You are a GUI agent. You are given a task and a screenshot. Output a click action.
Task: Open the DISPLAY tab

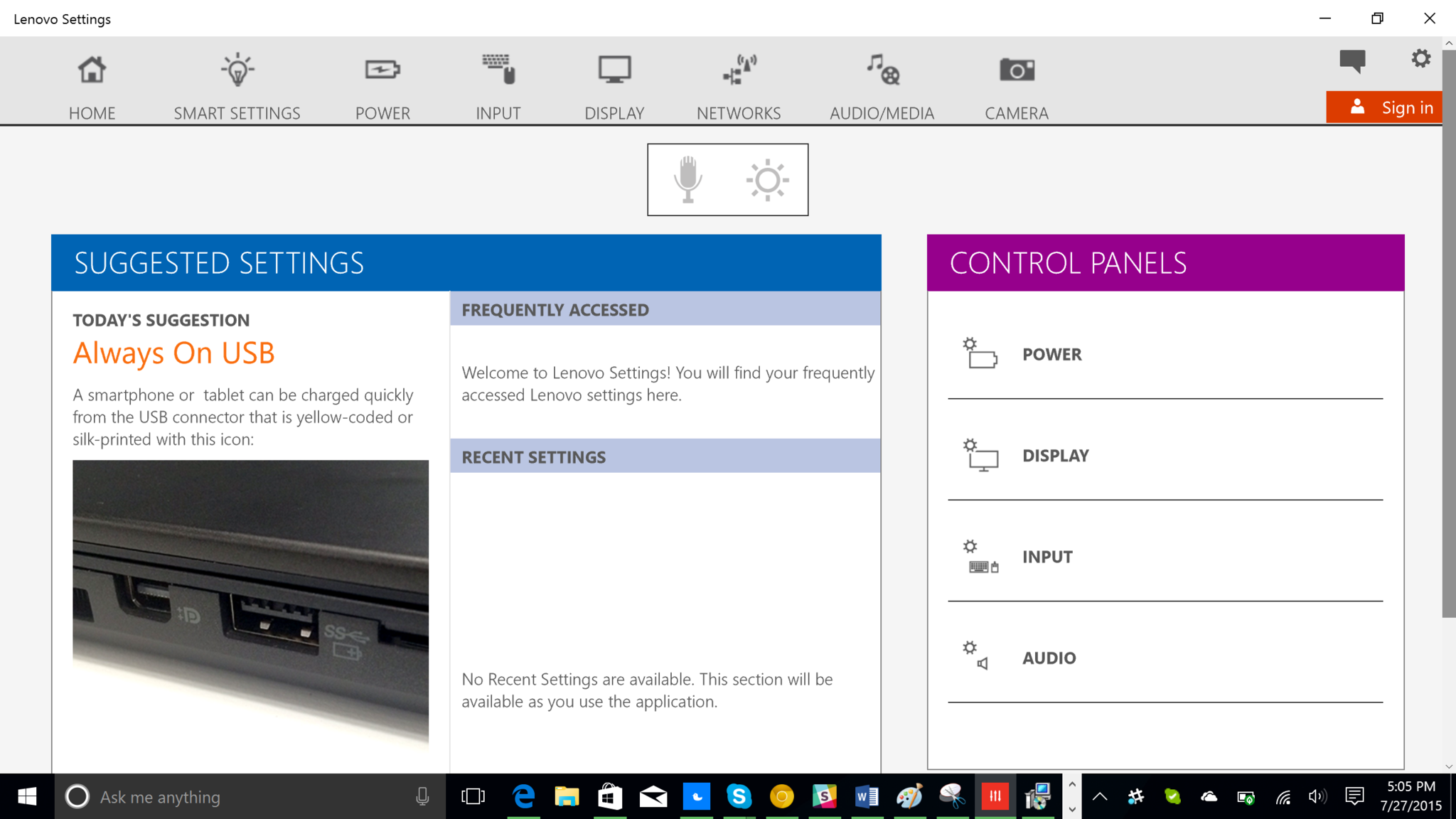(614, 87)
